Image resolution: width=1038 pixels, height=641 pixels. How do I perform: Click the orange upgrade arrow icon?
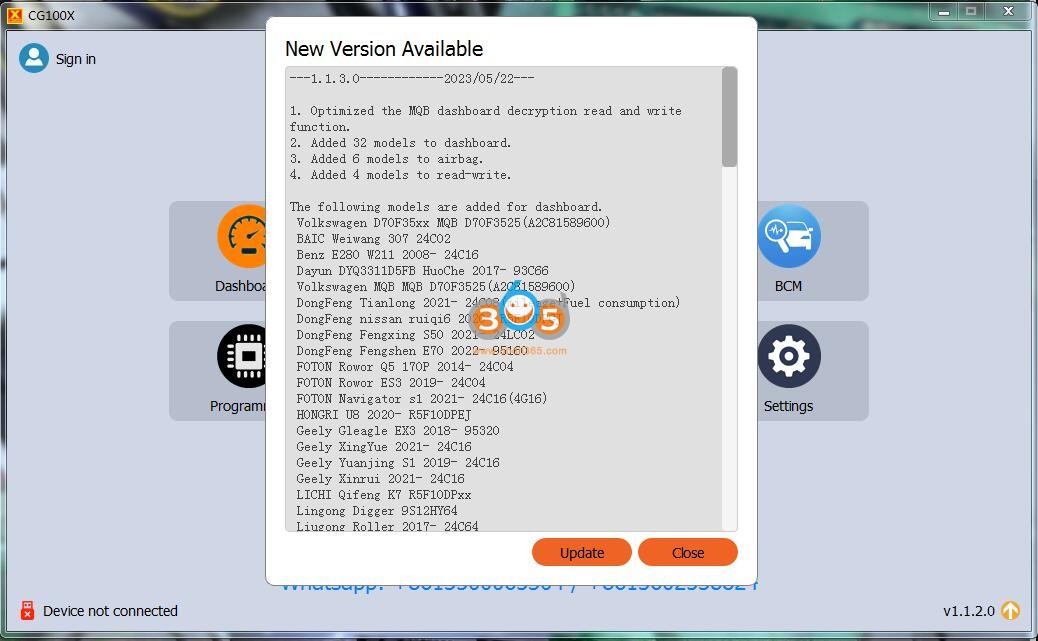coord(1010,610)
